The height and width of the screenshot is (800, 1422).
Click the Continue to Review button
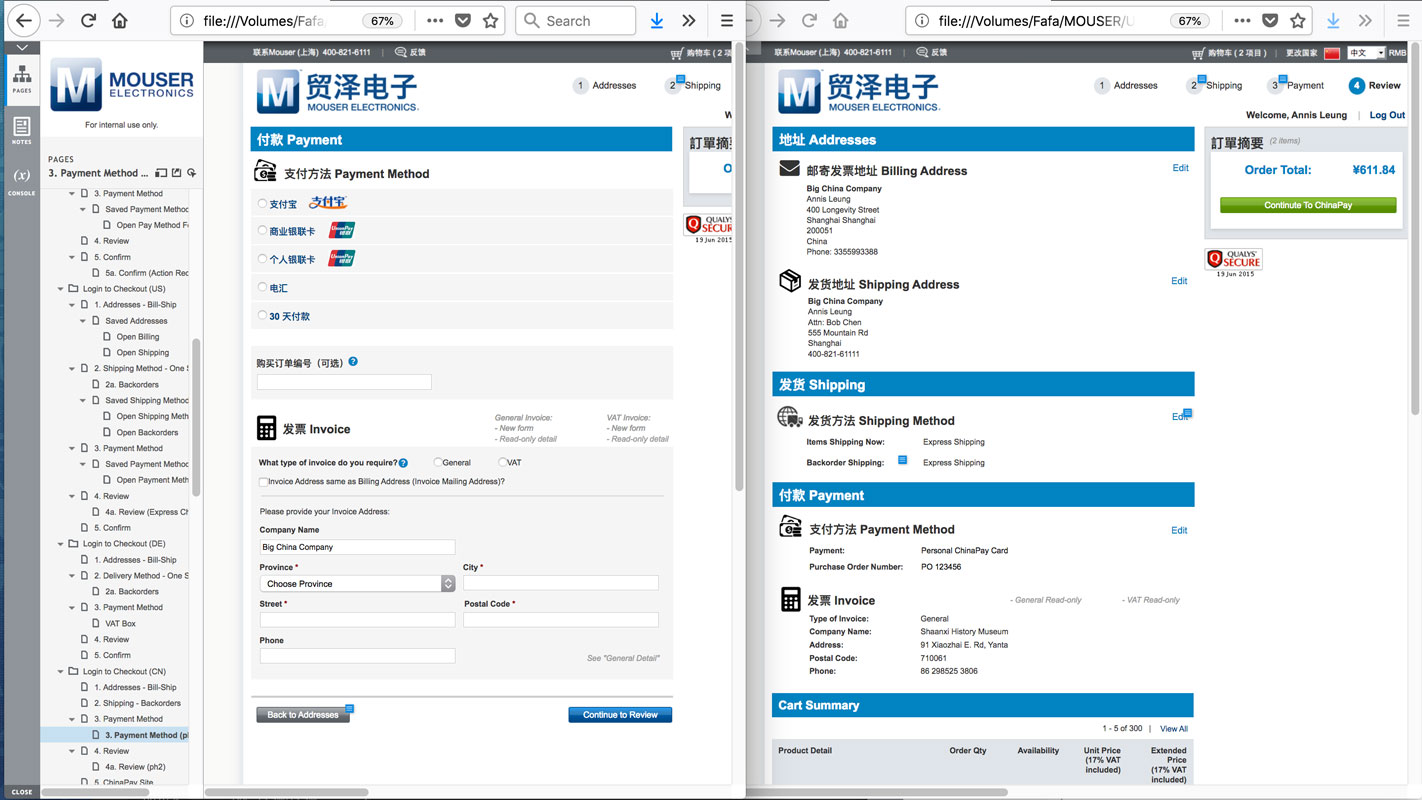(619, 714)
